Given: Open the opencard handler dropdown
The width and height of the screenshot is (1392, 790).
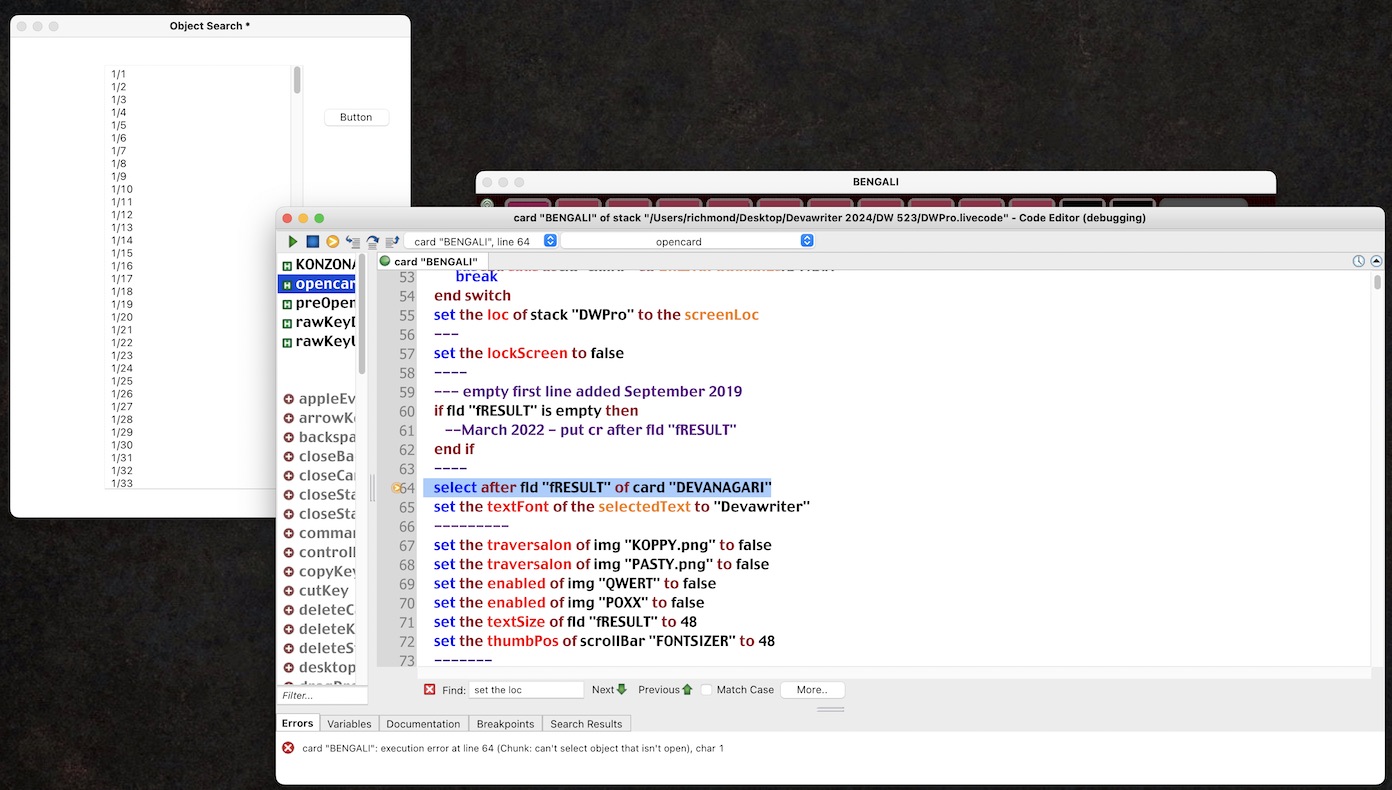Looking at the screenshot, I should pyautogui.click(x=687, y=241).
